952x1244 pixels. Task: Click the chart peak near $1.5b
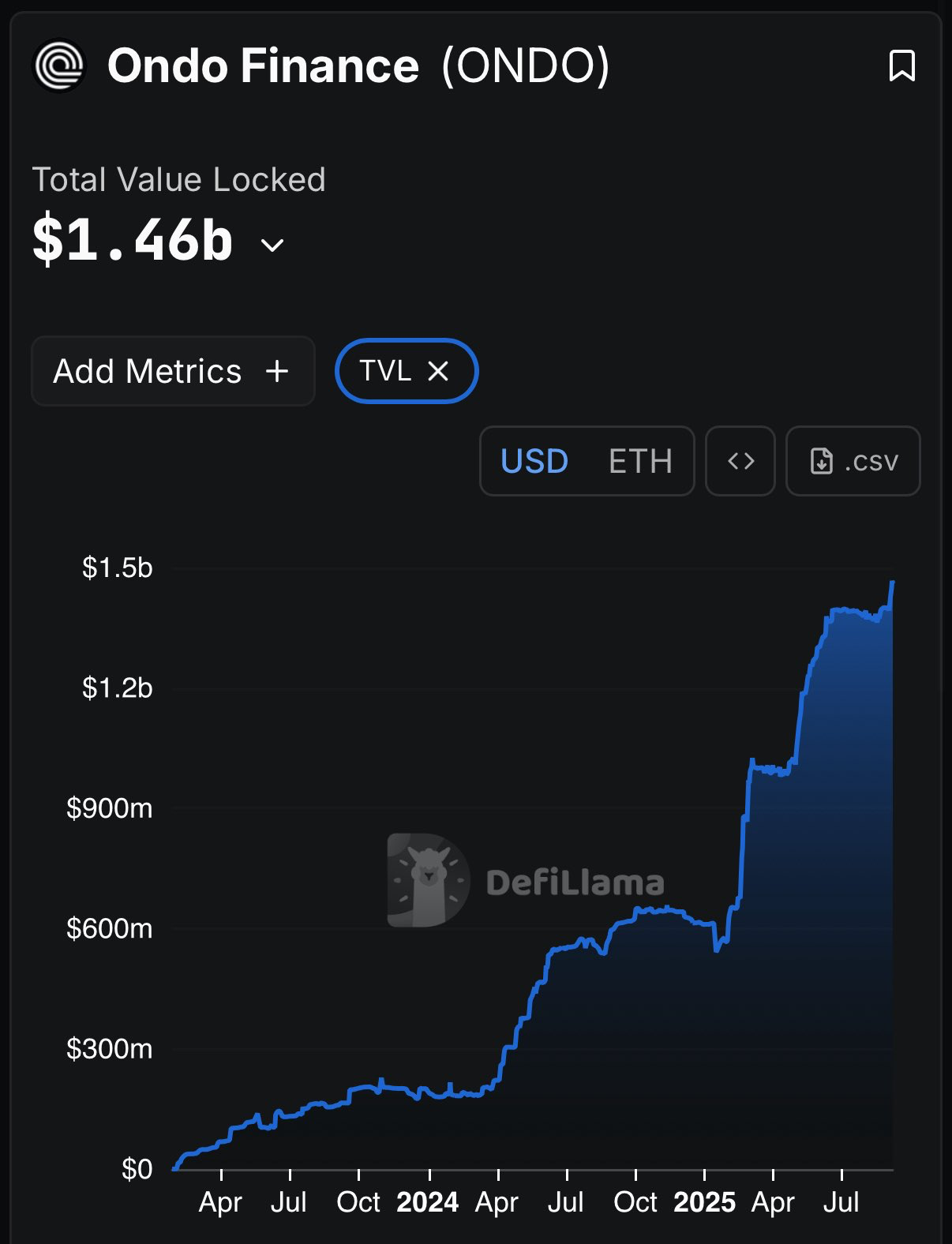(x=892, y=583)
